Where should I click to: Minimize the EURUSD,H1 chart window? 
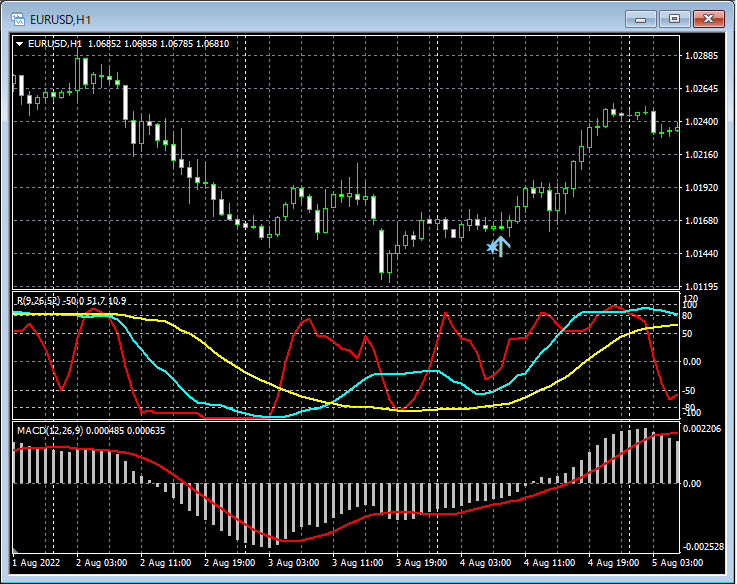tap(641, 18)
